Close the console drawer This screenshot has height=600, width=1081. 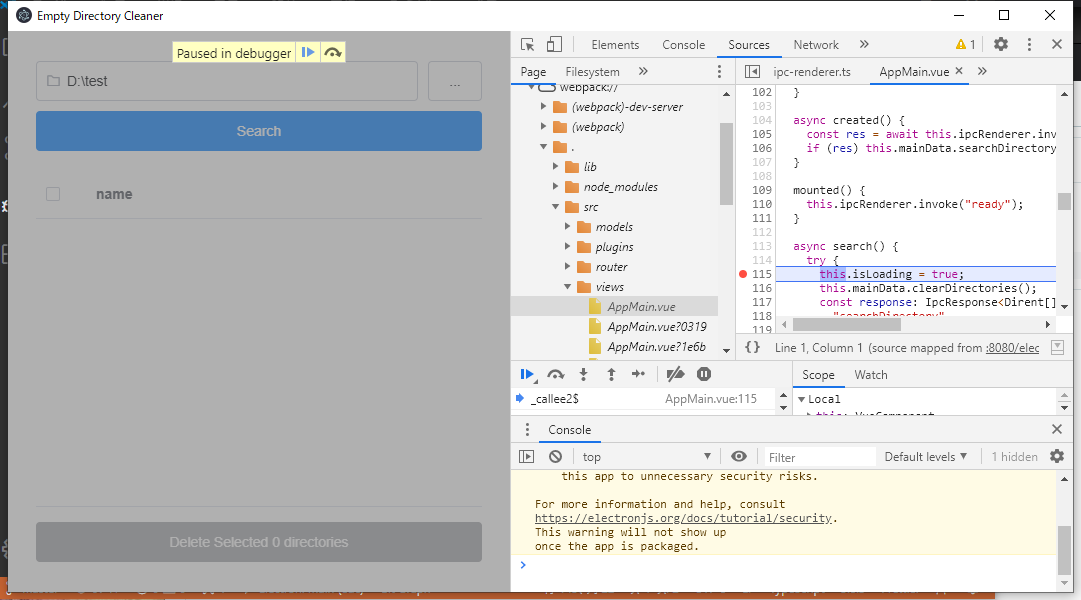tap(1057, 429)
